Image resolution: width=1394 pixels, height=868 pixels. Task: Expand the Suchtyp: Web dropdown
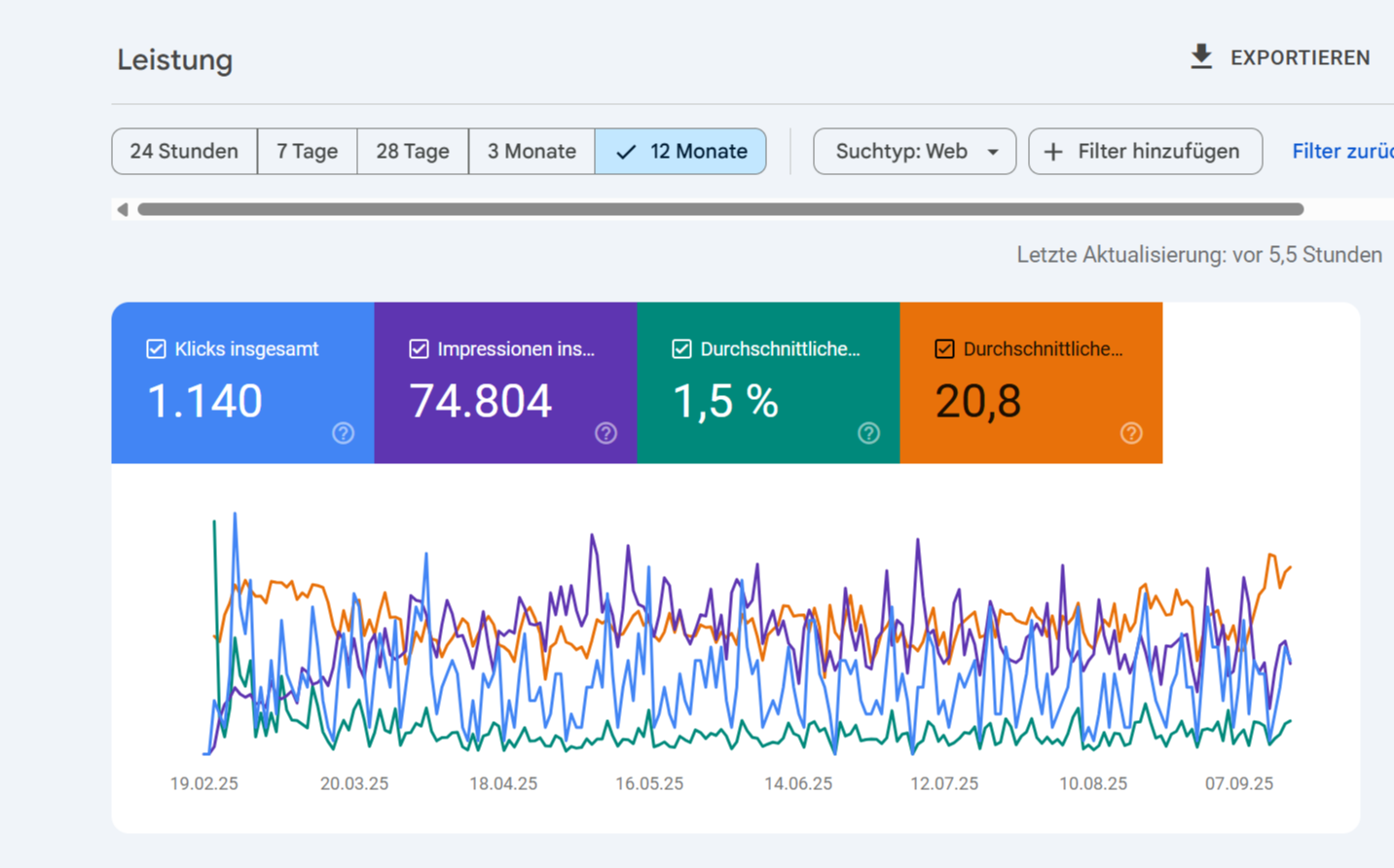pyautogui.click(x=914, y=152)
